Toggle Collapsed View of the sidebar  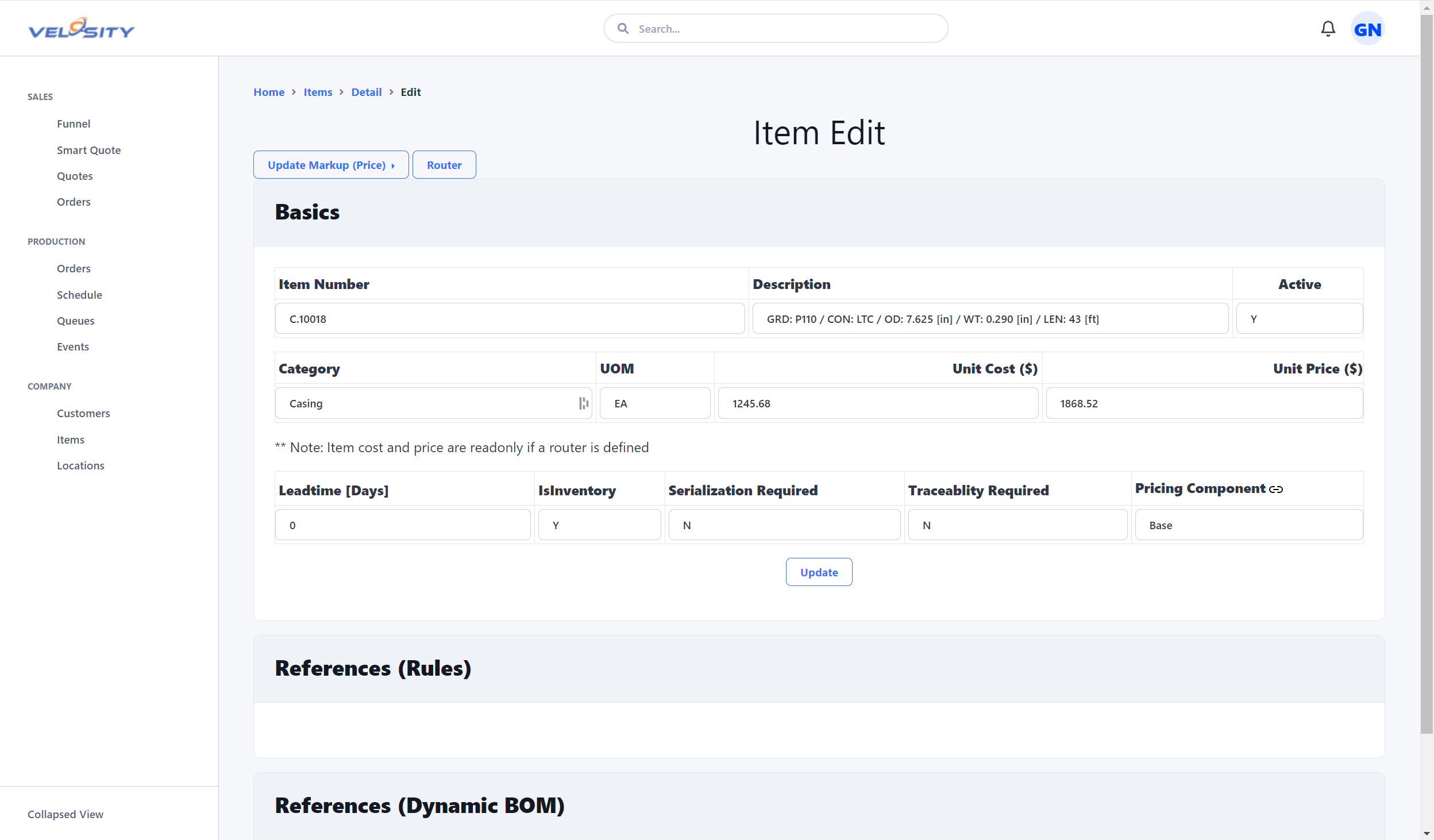(65, 814)
